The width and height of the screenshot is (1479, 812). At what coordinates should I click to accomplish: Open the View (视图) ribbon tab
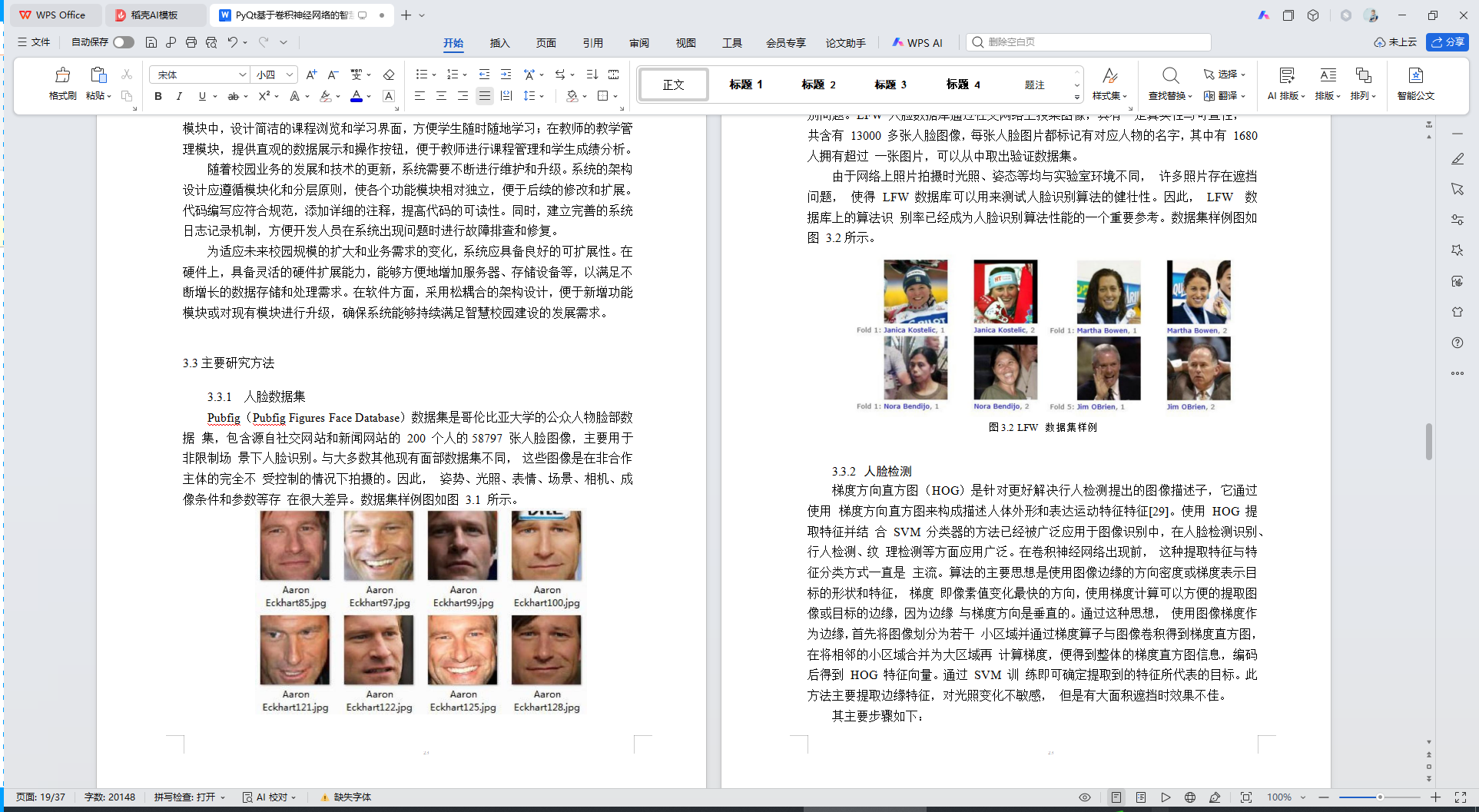[685, 43]
